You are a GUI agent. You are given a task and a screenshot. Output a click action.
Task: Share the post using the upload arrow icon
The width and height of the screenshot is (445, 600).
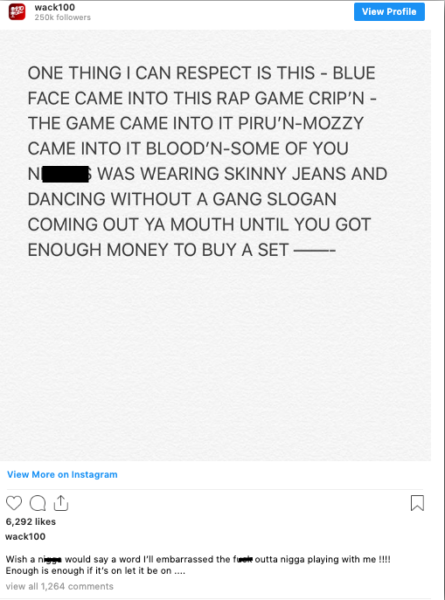(x=61, y=503)
